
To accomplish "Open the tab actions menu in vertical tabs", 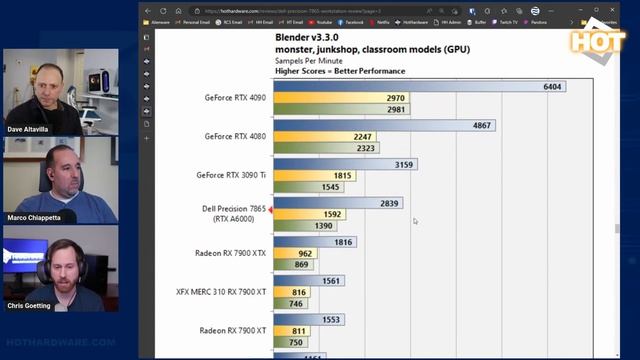I will (x=147, y=37).
